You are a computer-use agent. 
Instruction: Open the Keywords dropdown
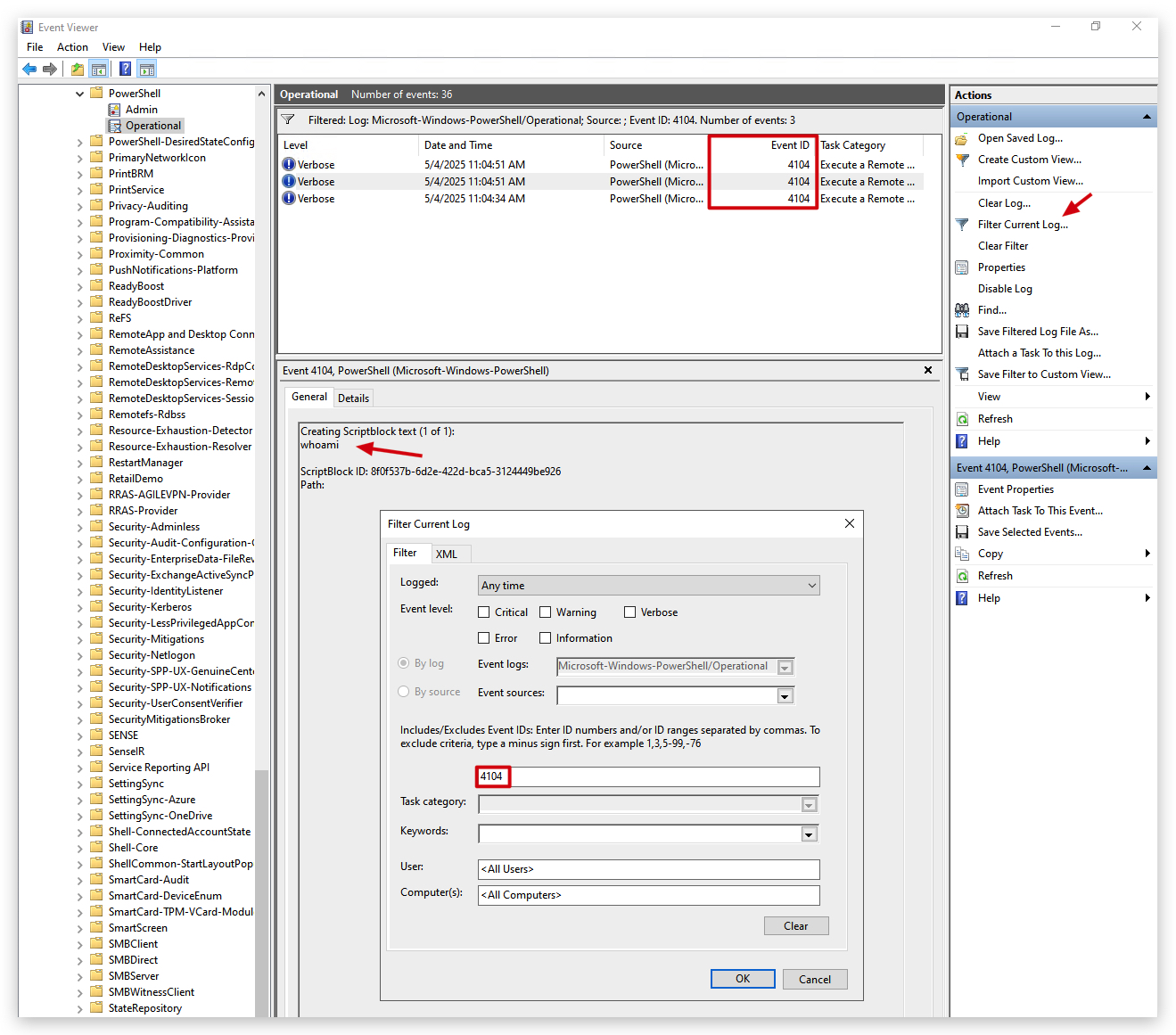810,834
